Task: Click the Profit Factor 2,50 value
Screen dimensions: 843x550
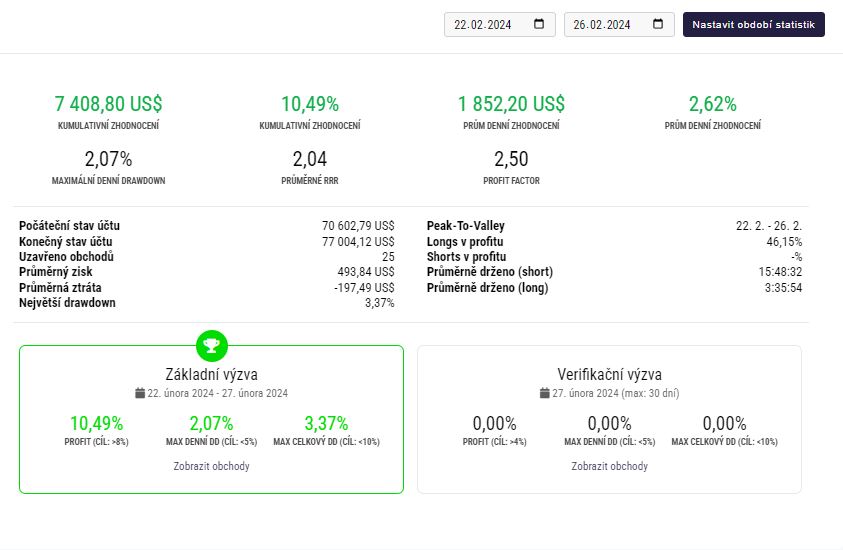Action: click(511, 159)
